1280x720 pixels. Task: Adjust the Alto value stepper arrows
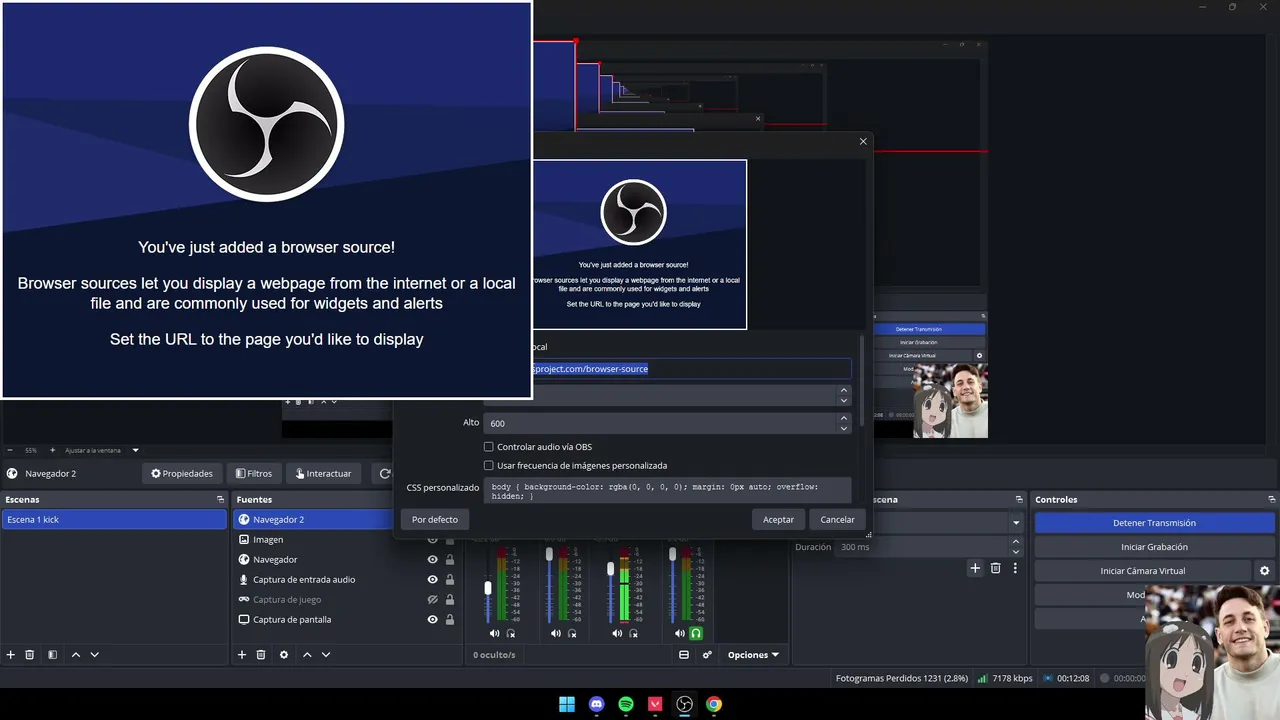click(844, 423)
